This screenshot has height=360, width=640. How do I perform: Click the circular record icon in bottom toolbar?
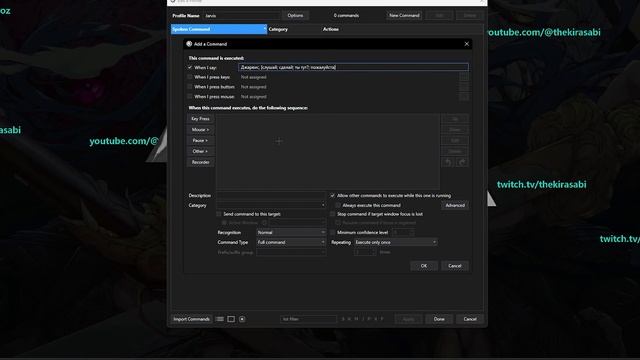[x=242, y=319]
